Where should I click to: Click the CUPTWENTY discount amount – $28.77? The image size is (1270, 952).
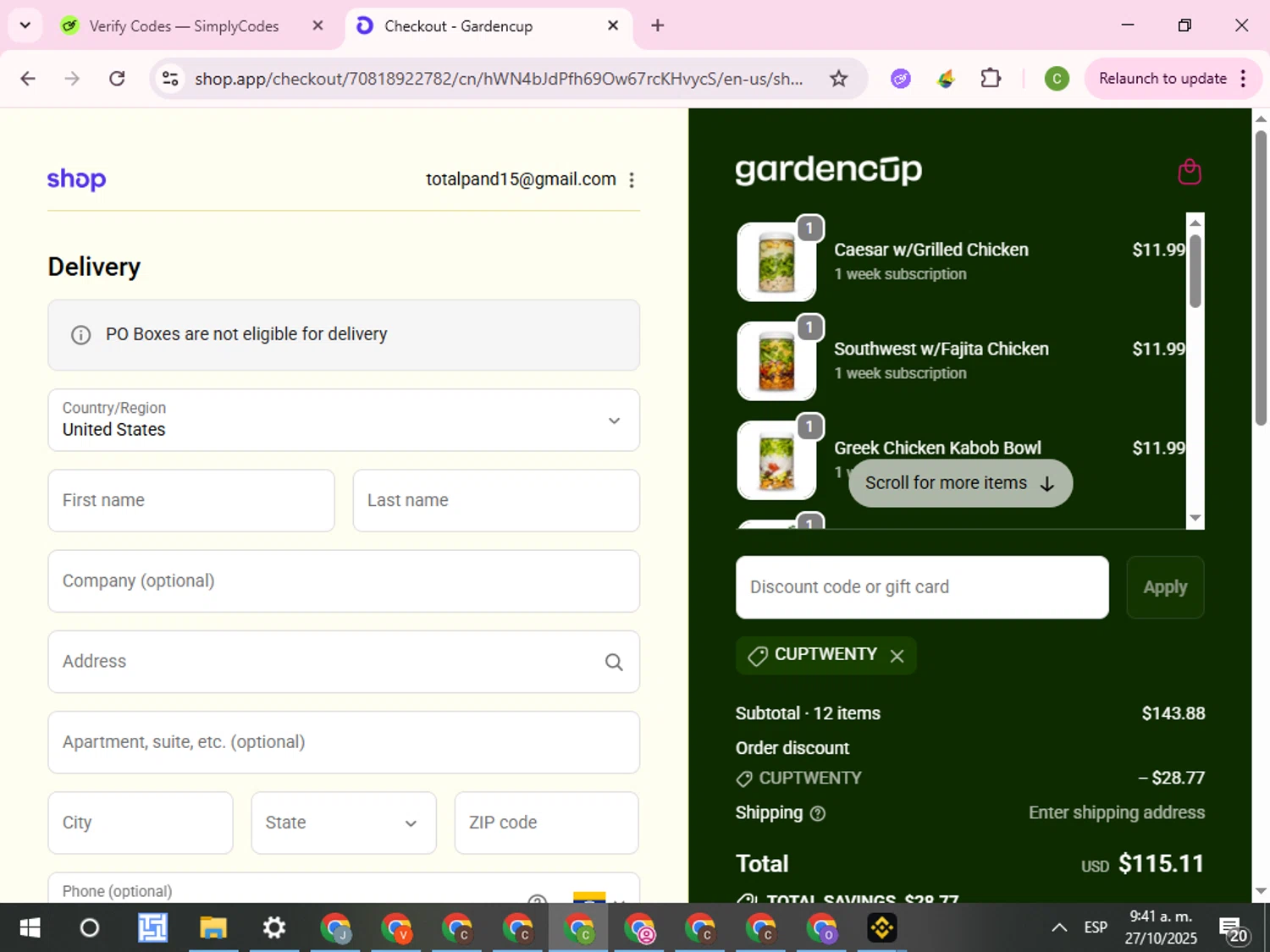[1172, 778]
